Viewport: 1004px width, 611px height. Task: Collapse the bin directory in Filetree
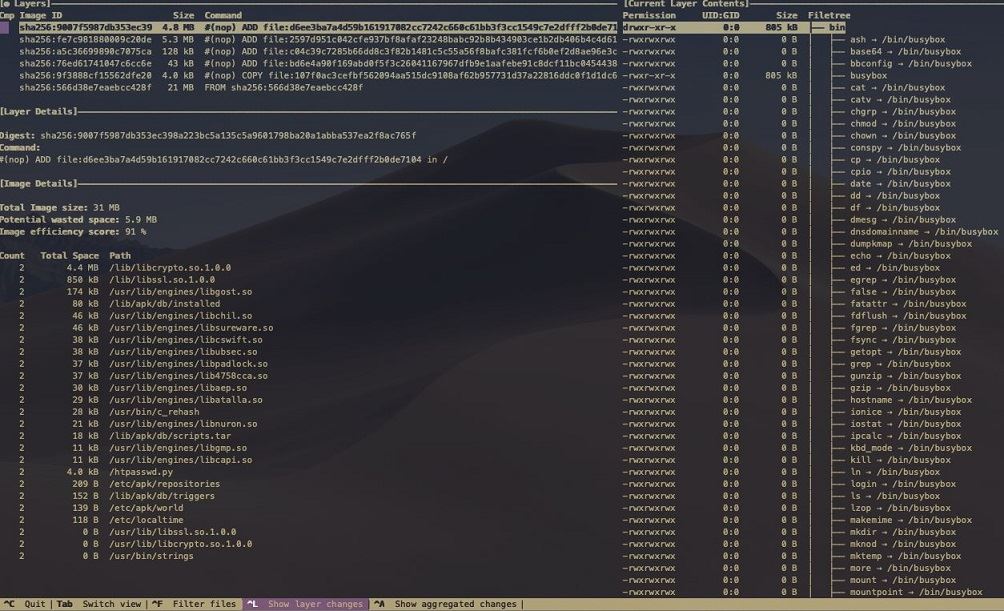pyautogui.click(x=837, y=27)
